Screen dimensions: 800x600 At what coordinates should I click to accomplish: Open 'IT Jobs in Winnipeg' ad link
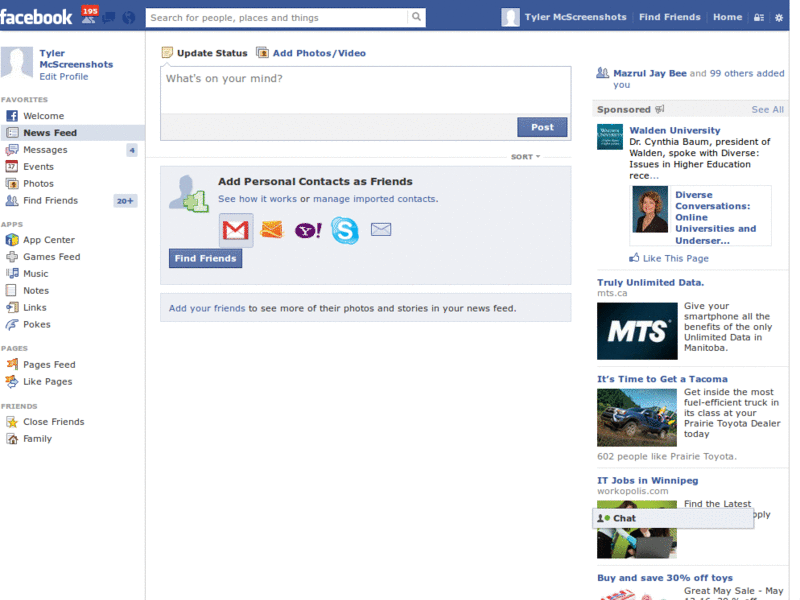click(x=647, y=480)
